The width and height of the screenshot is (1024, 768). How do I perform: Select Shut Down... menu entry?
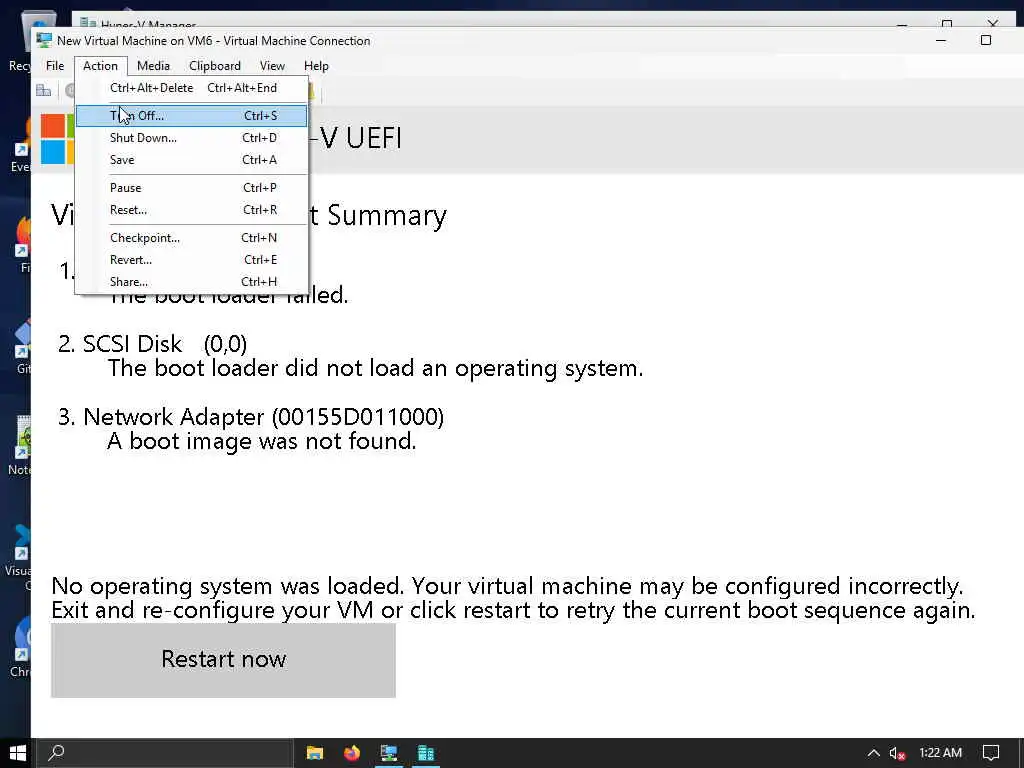[x=191, y=138]
